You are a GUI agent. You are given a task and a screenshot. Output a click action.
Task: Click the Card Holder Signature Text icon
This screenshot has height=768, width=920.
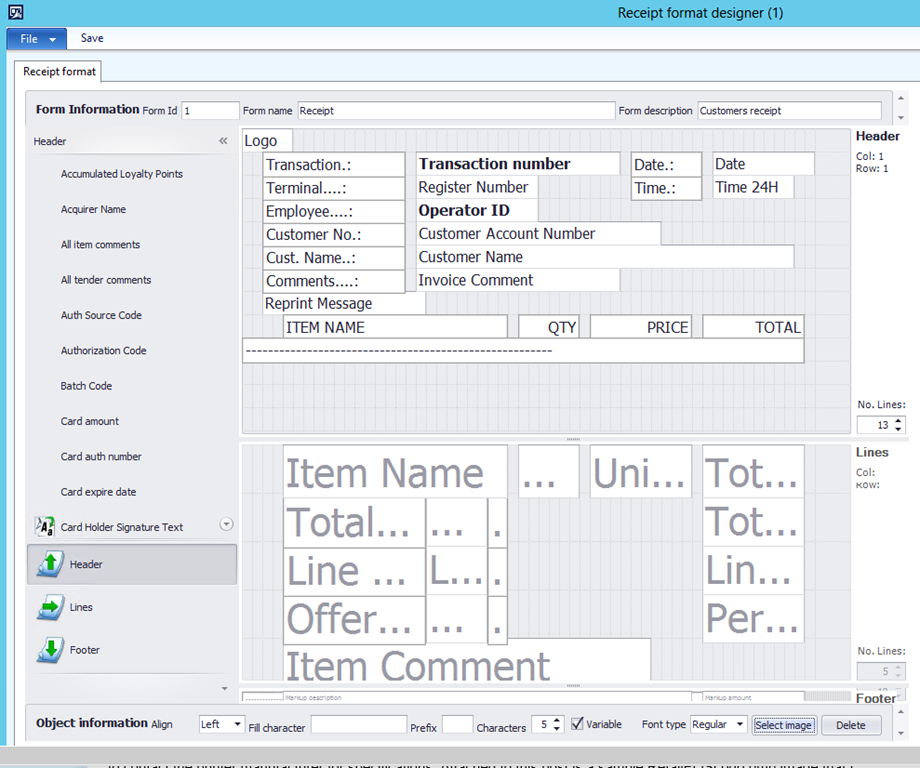(x=45, y=527)
